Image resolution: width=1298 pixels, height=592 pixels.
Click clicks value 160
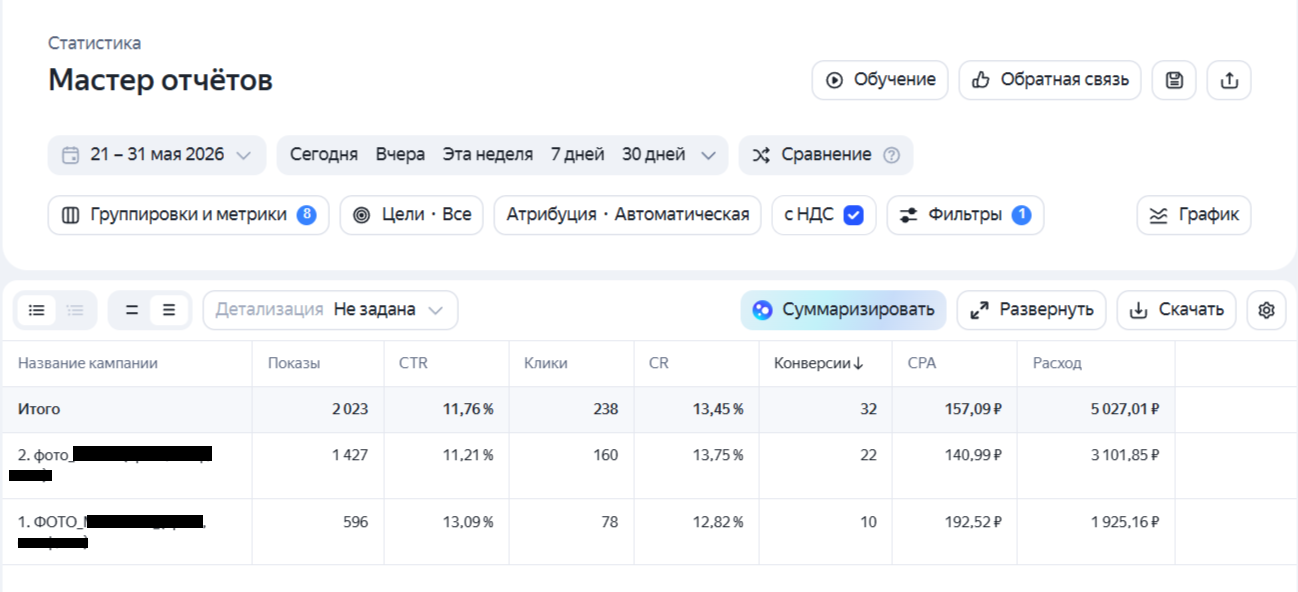(x=605, y=455)
